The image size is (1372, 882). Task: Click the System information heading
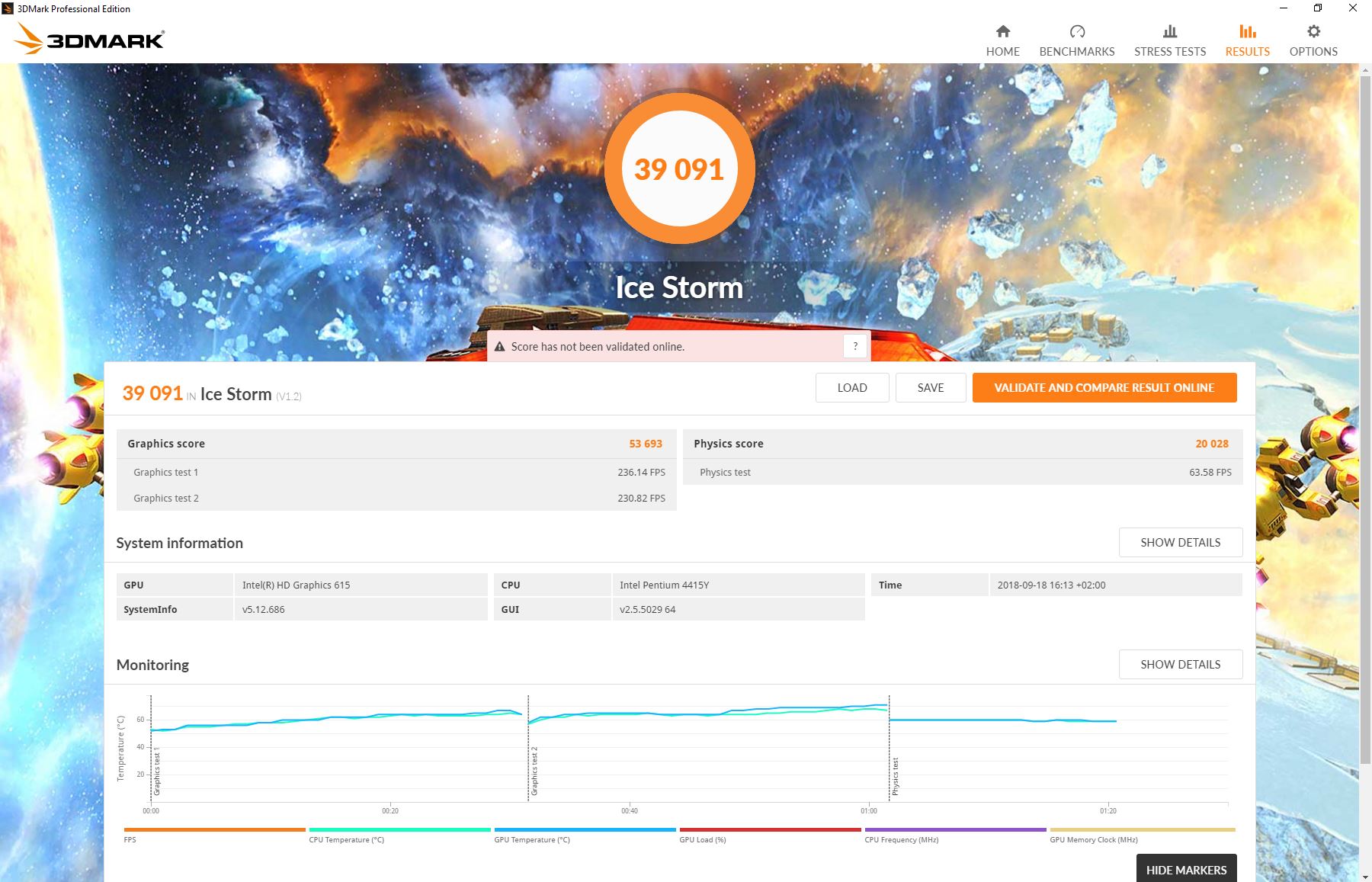pos(179,543)
